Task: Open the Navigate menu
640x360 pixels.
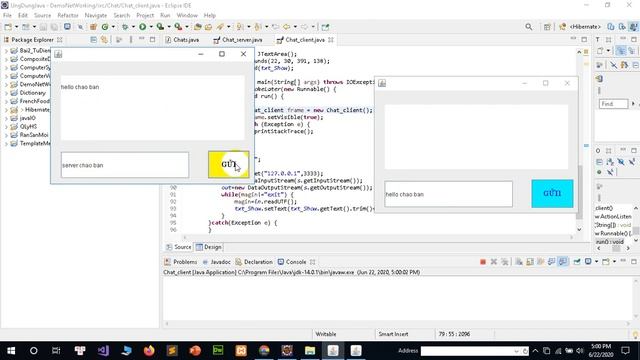Action: [96, 15]
